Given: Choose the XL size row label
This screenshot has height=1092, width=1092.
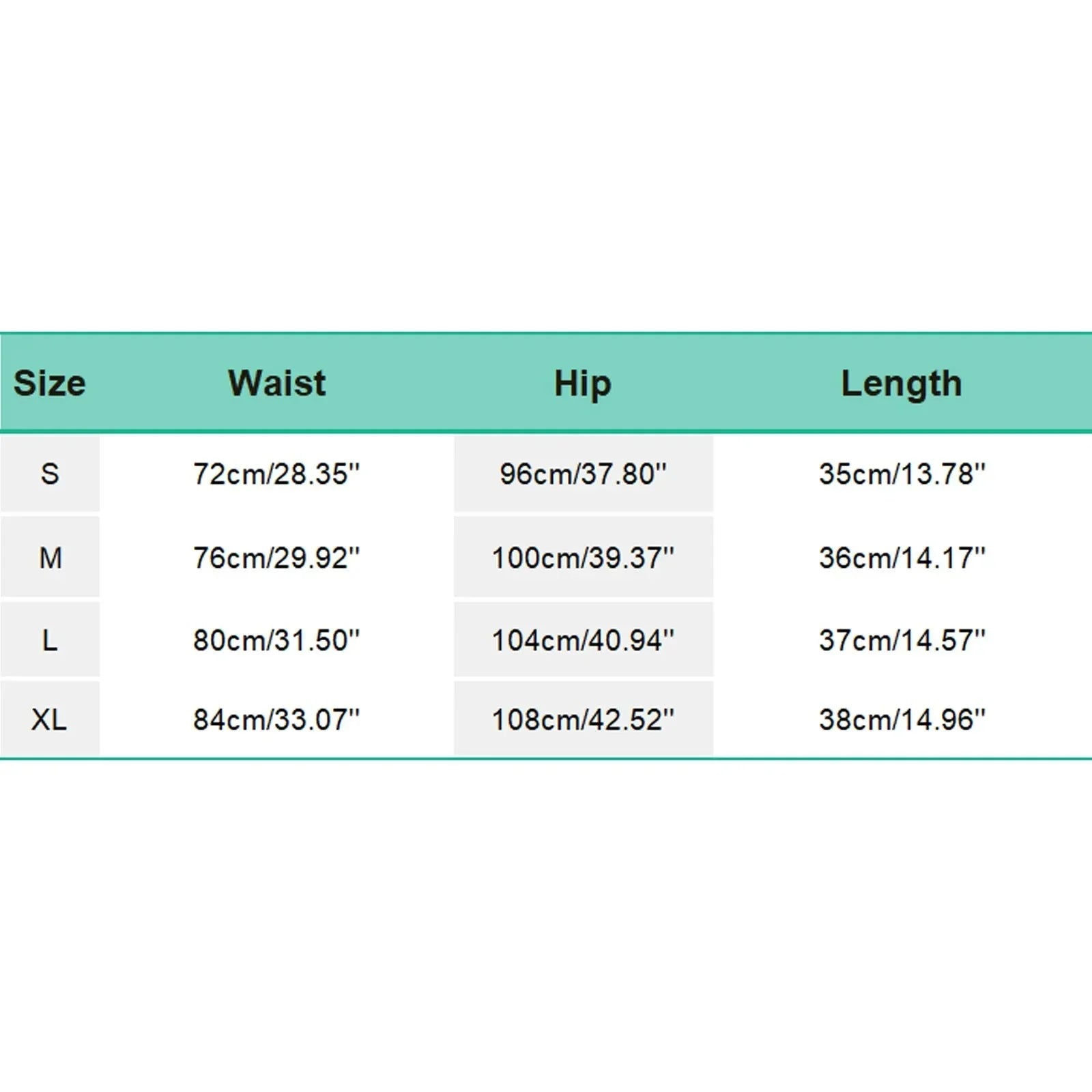Looking at the screenshot, I should [49, 719].
